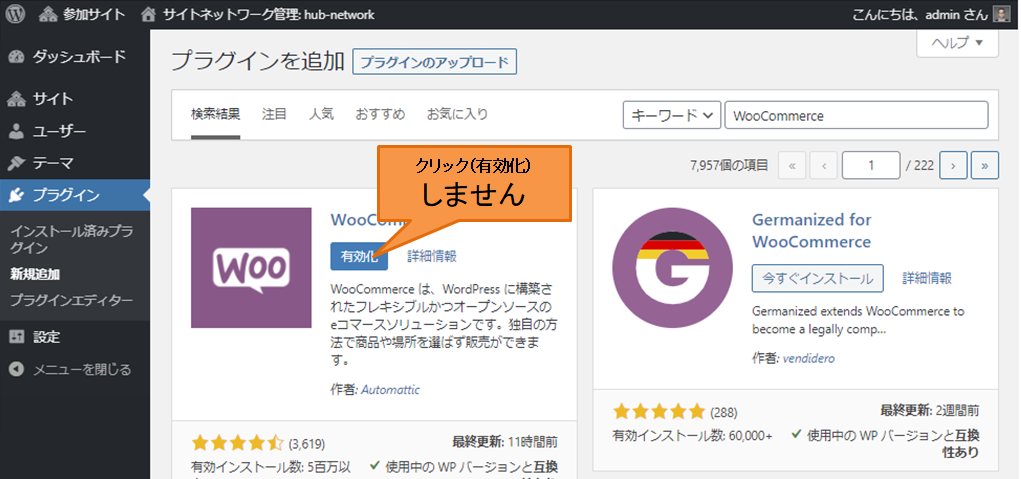
Task: Click the vendidero author link
Action: [x=809, y=358]
